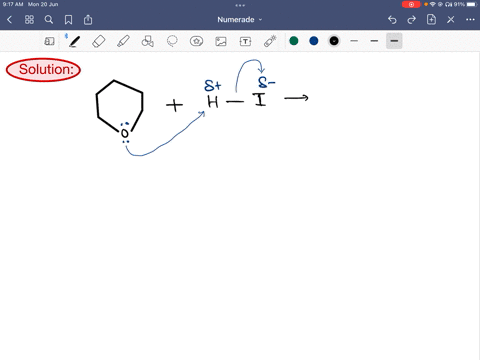The height and width of the screenshot is (360, 480).
Task: Bookmark the current page
Action: (68, 20)
